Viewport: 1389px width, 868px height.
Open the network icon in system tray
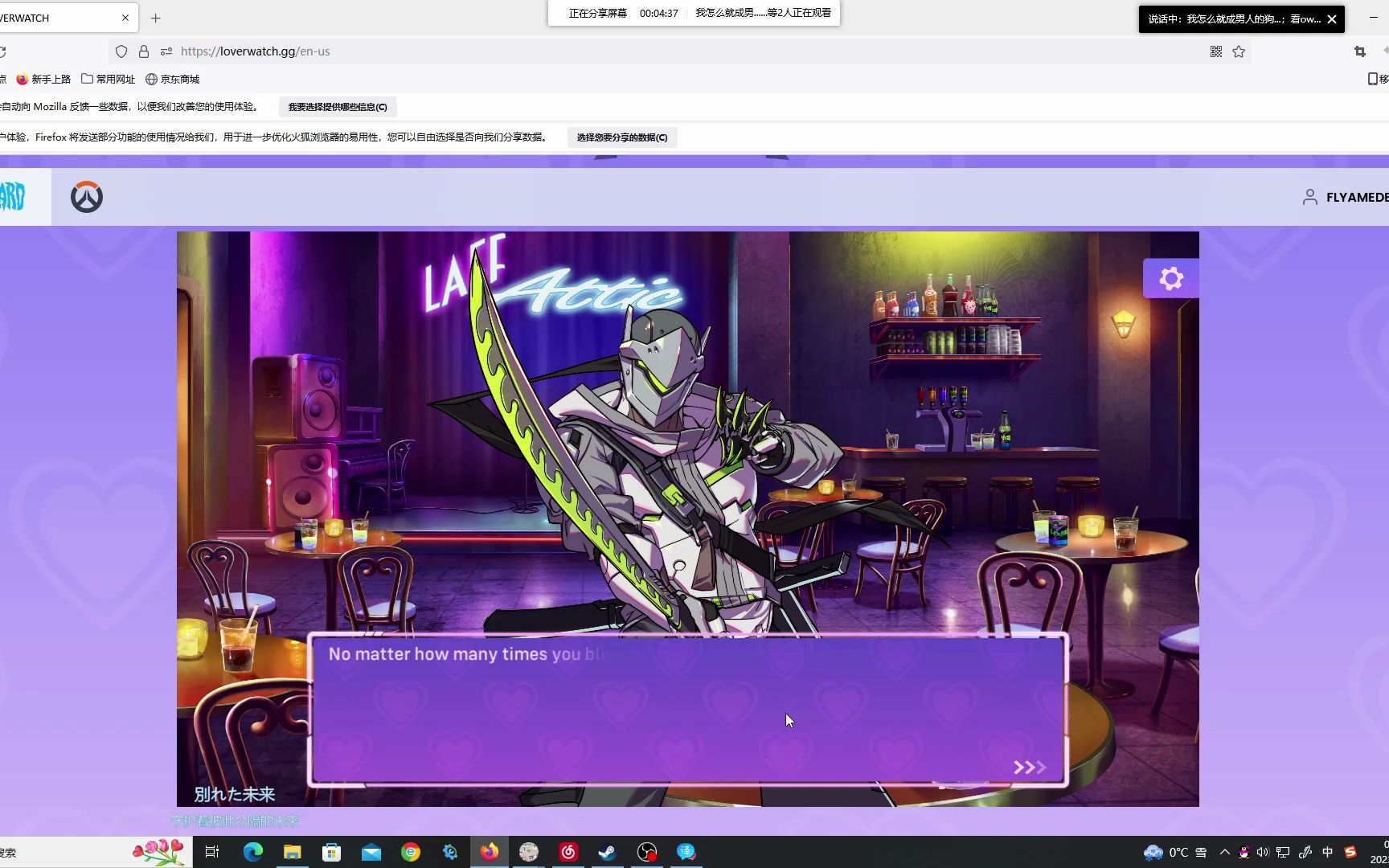[1283, 852]
